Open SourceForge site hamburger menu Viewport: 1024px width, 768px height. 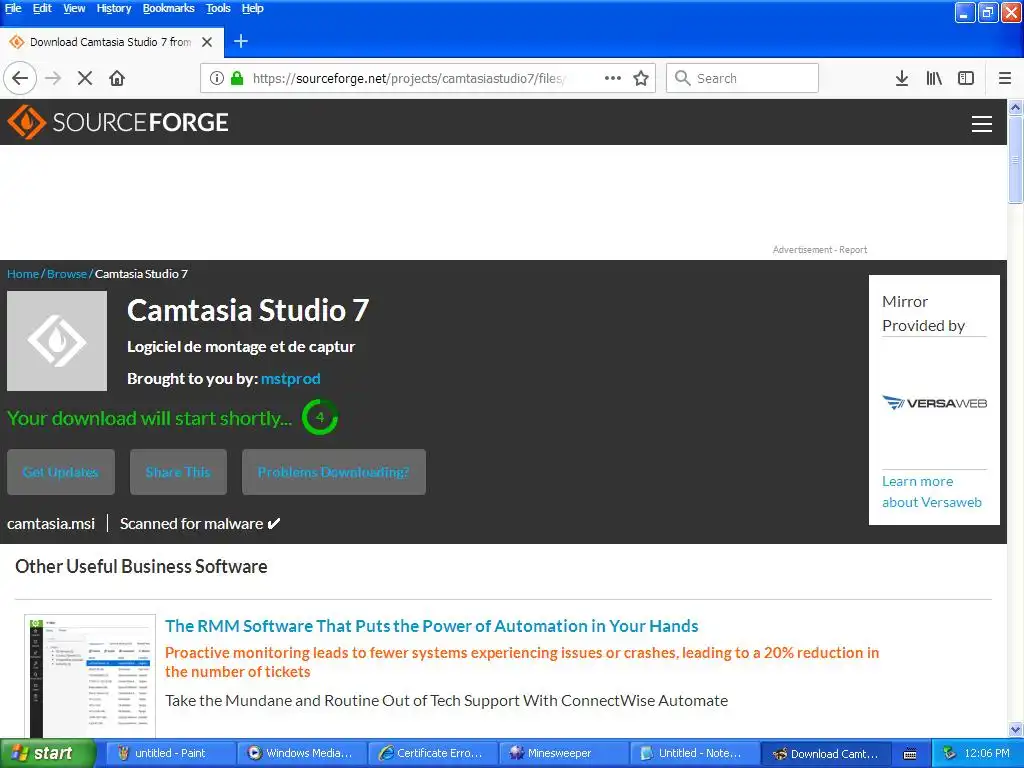982,123
